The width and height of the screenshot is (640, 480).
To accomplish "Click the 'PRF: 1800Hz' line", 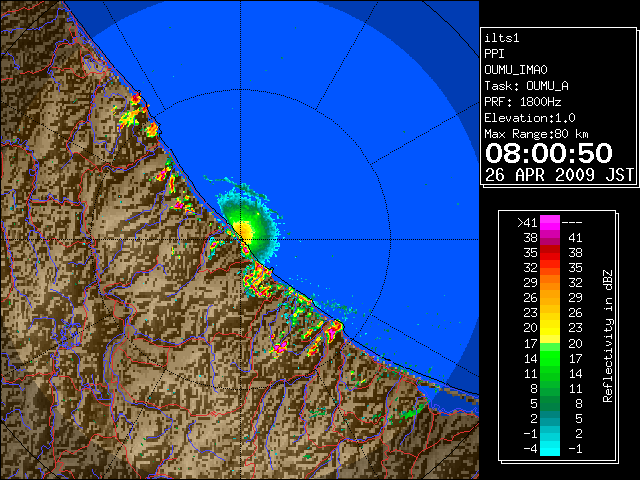I will (523, 102).
